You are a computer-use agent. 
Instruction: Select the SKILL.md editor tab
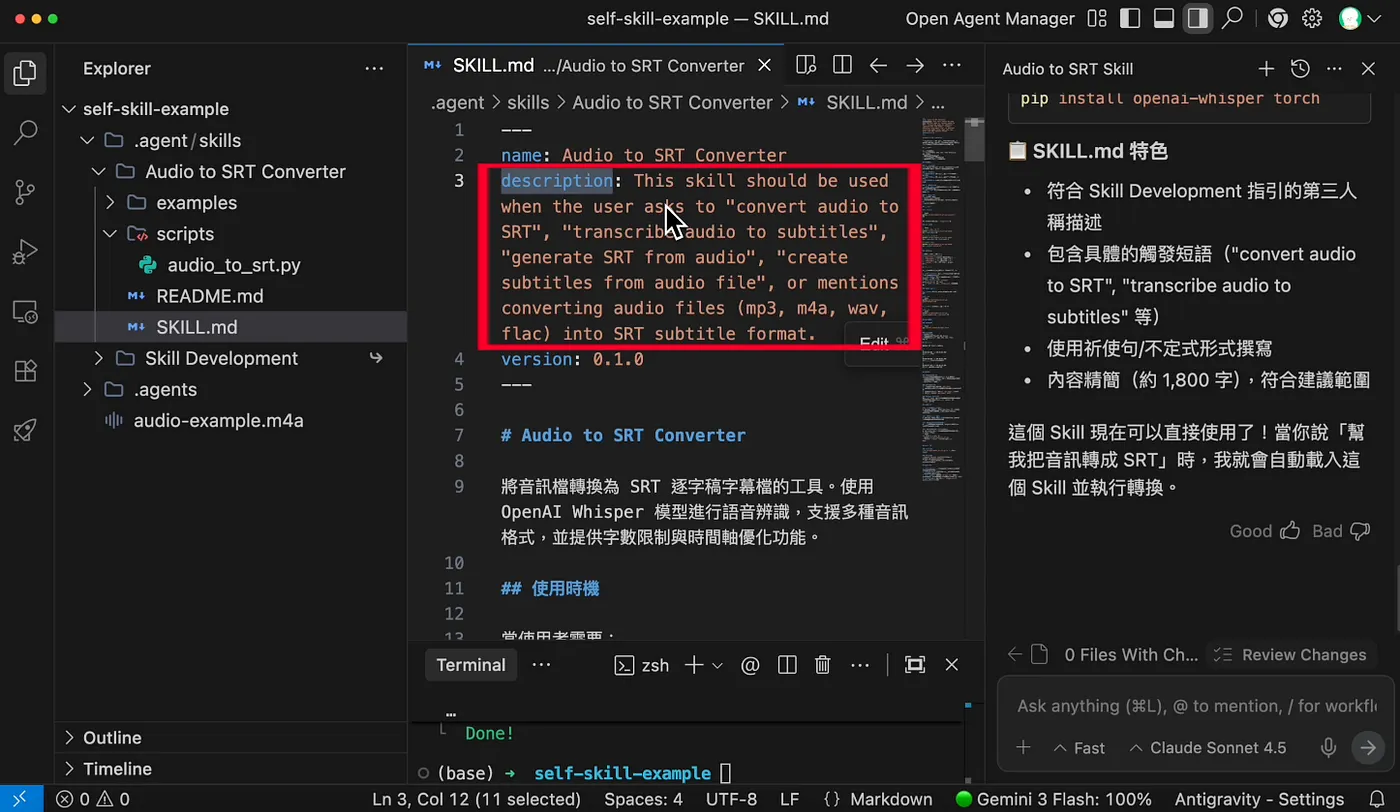[596, 65]
